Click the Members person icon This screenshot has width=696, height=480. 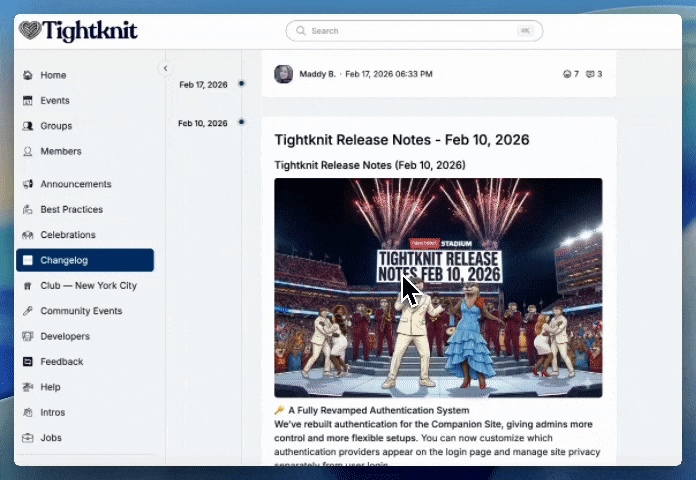(x=28, y=151)
